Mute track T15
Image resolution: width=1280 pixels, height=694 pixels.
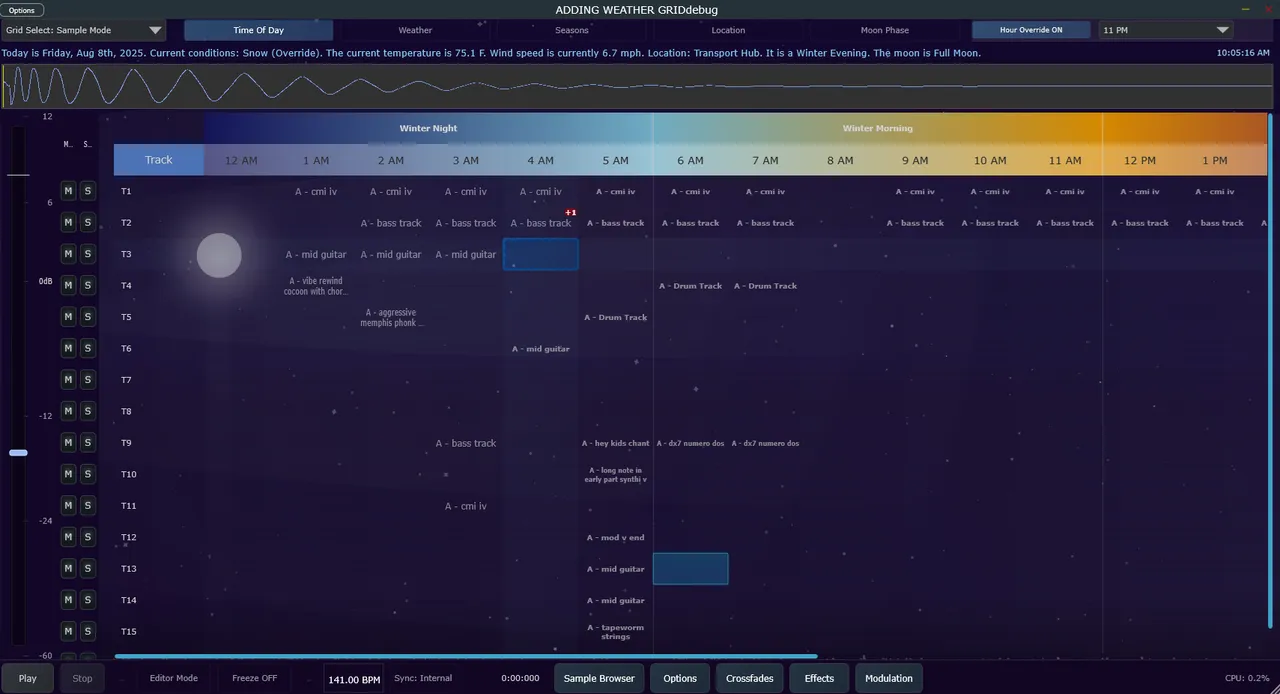(x=67, y=631)
